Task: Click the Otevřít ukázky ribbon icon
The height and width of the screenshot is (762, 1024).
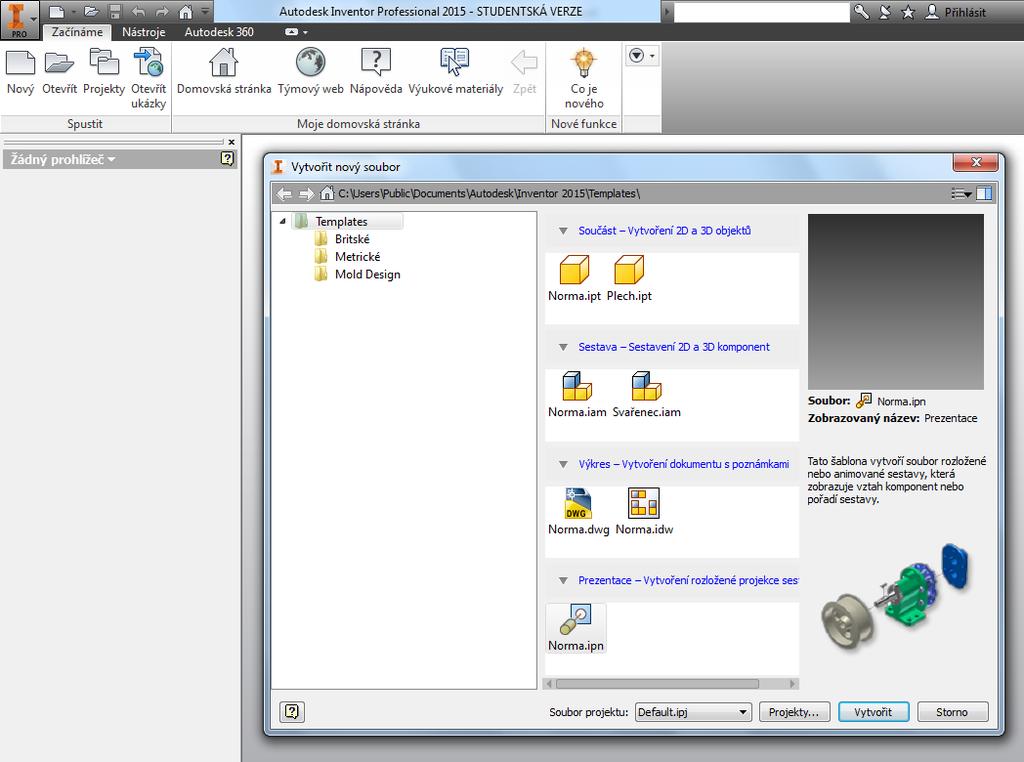Action: coord(148,79)
